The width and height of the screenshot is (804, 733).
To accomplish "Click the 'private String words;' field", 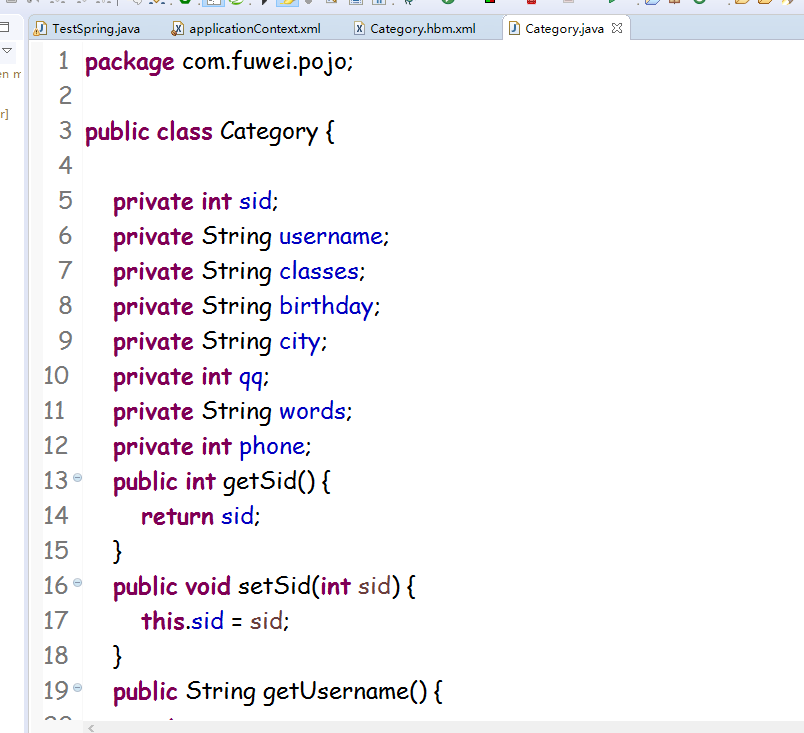I will [232, 412].
